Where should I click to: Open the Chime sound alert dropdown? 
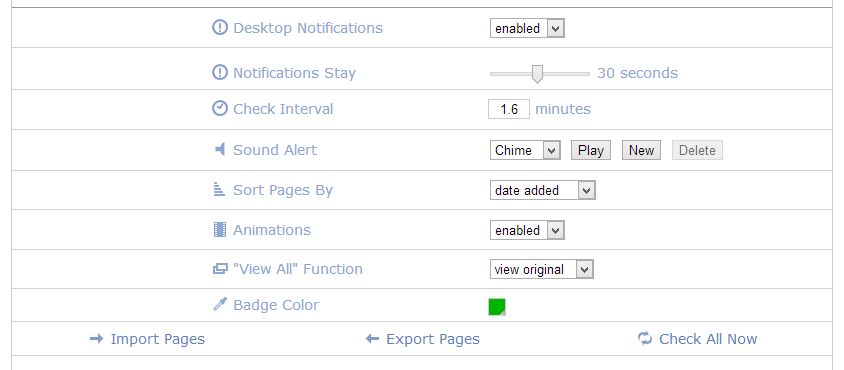pos(525,150)
